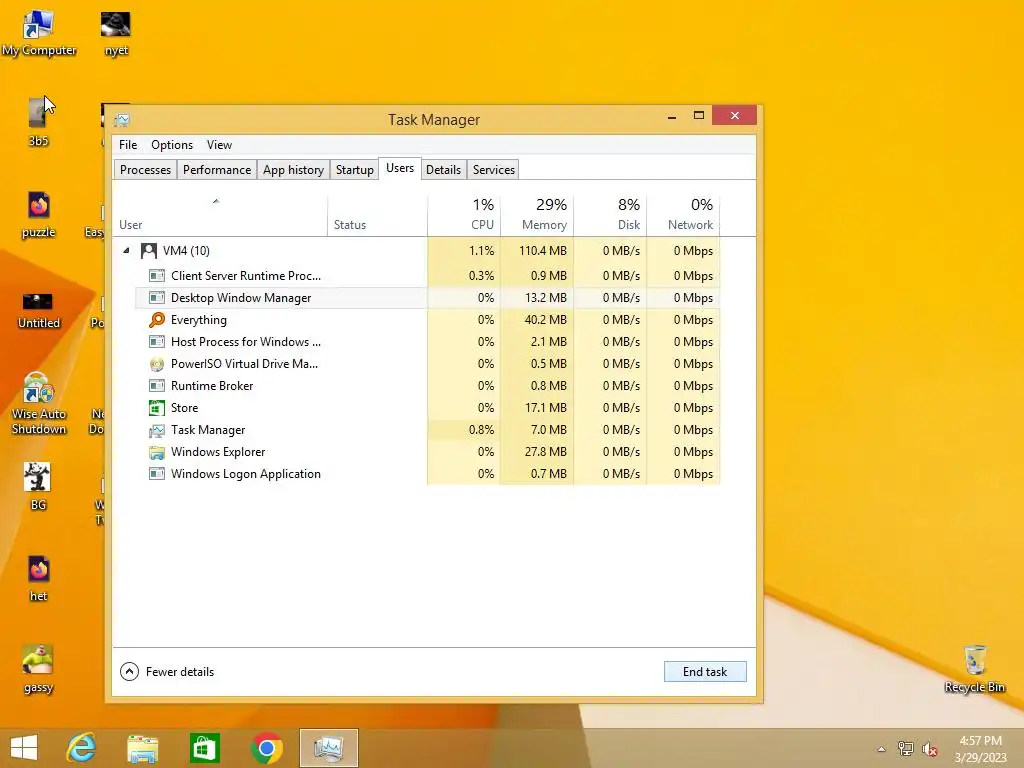Sort by the CPU column header
This screenshot has height=768, width=1024.
464,216
